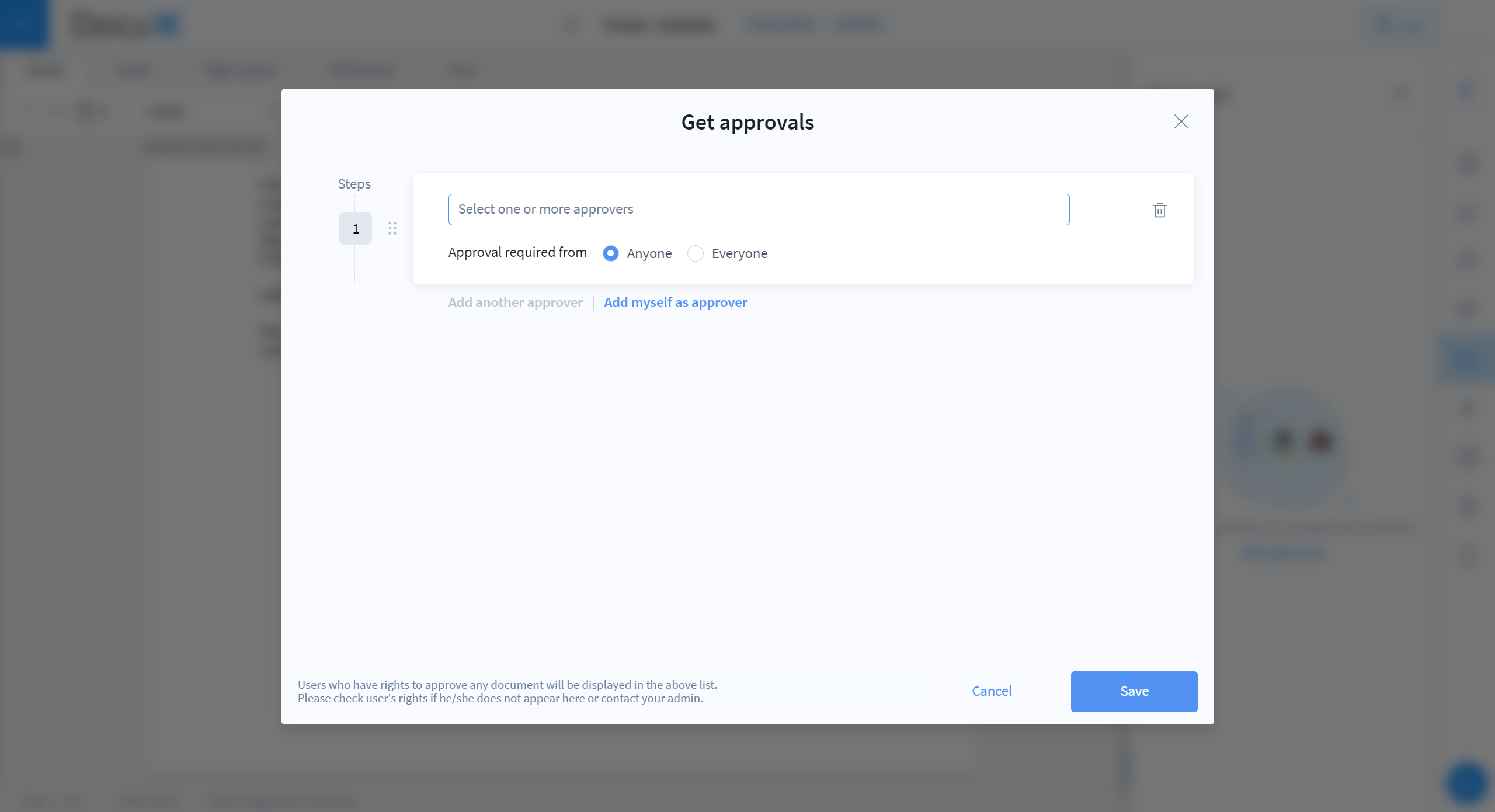Save the approval workflow
The height and width of the screenshot is (812, 1495).
click(x=1134, y=691)
